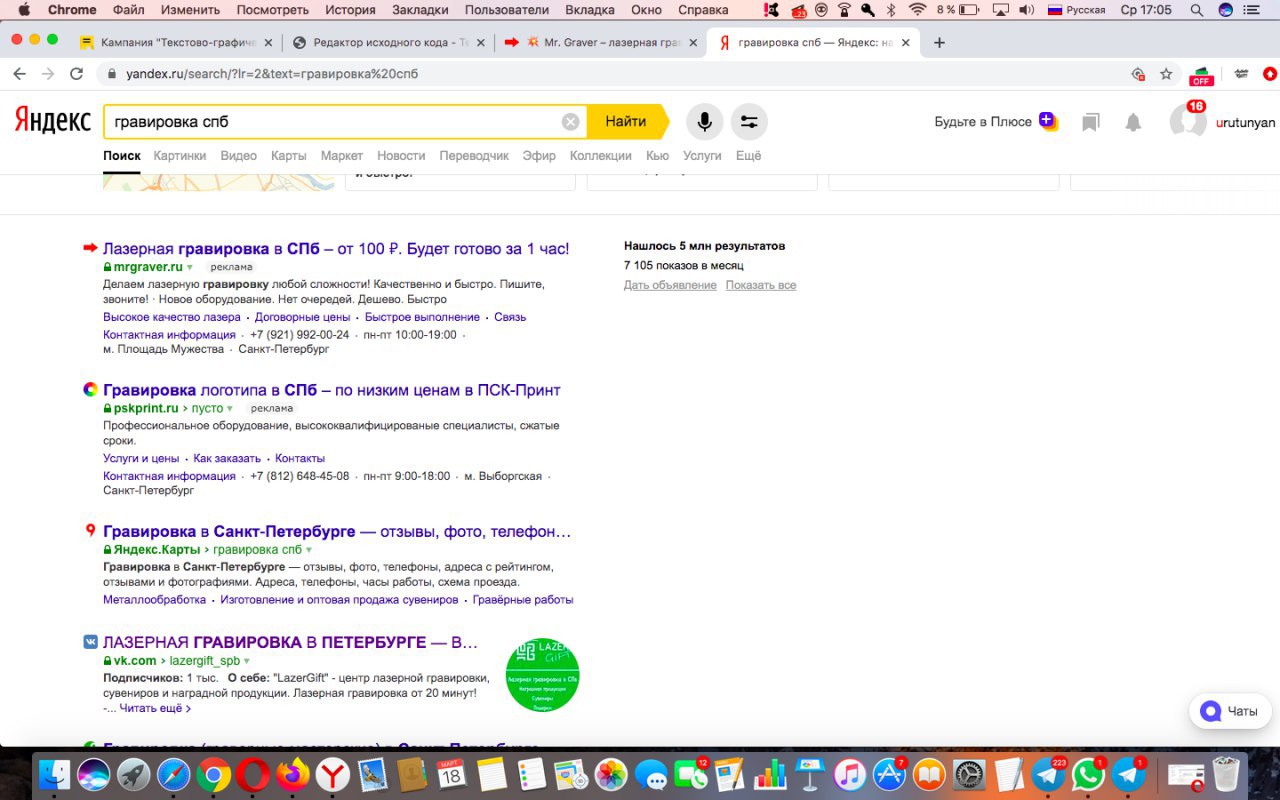The image size is (1280, 800).
Task: Open search settings sliders icon
Action: (x=749, y=122)
